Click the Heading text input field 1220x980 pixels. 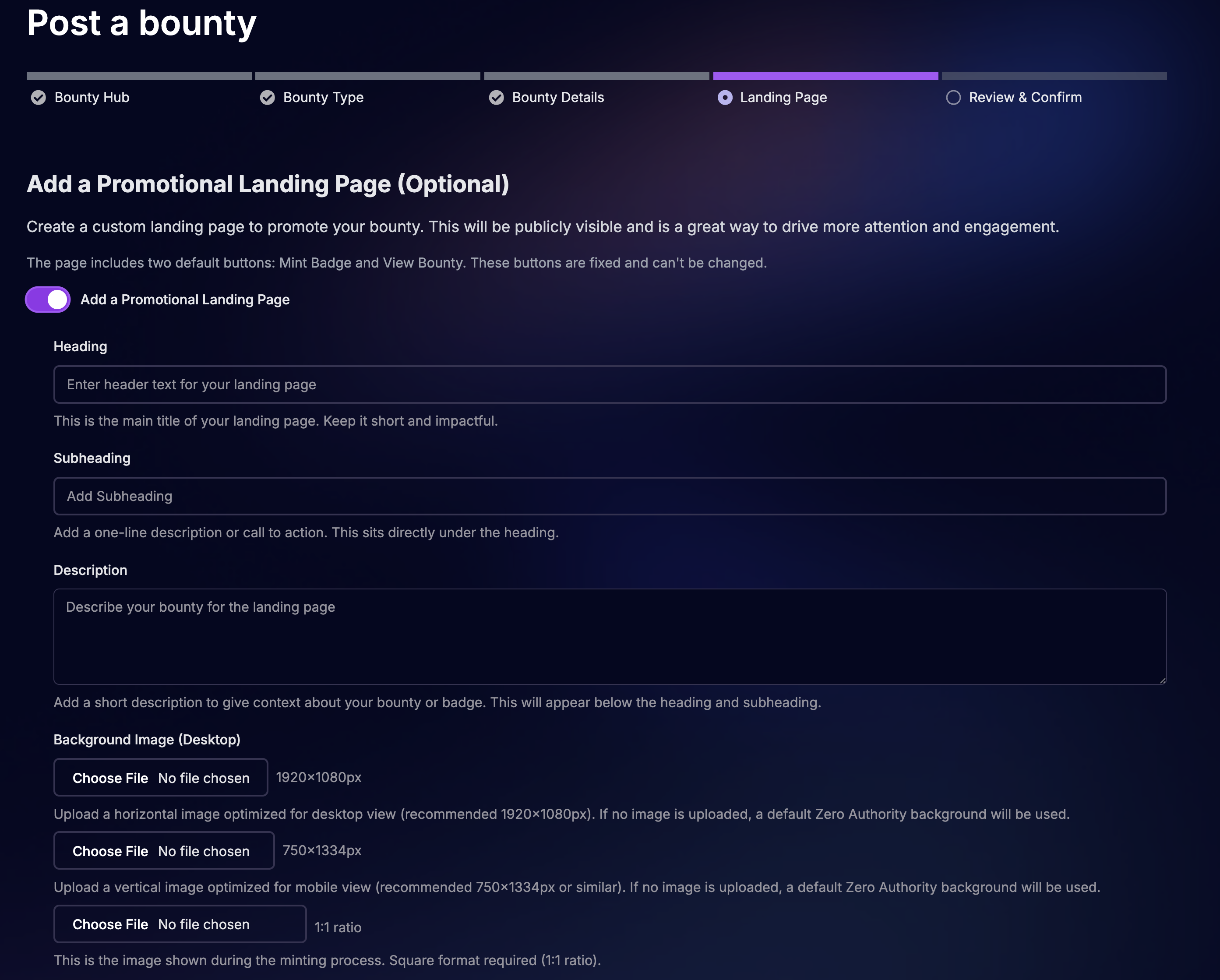[610, 384]
